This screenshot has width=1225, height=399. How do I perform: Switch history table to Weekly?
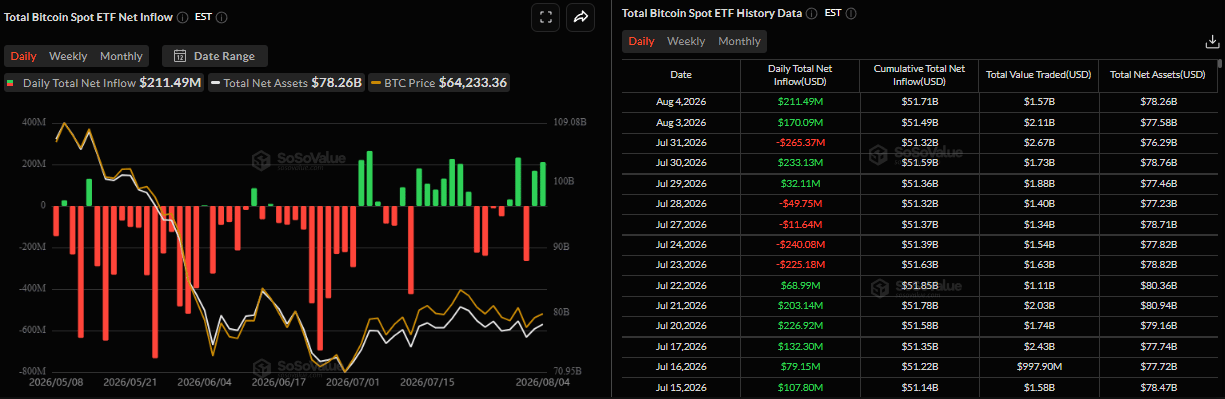[686, 41]
